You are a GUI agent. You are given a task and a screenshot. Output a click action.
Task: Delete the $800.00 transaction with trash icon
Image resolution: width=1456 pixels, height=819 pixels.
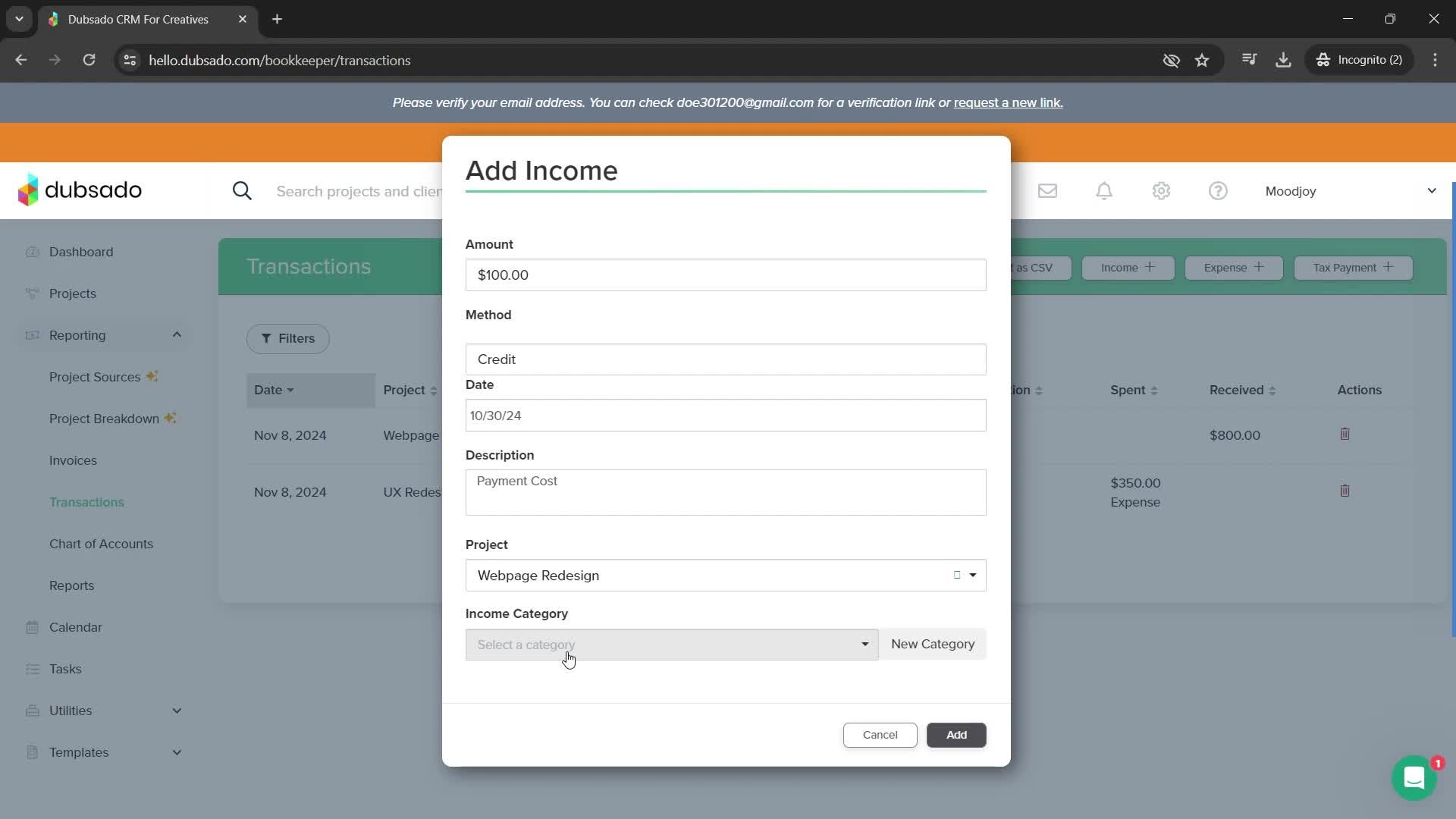click(x=1345, y=434)
